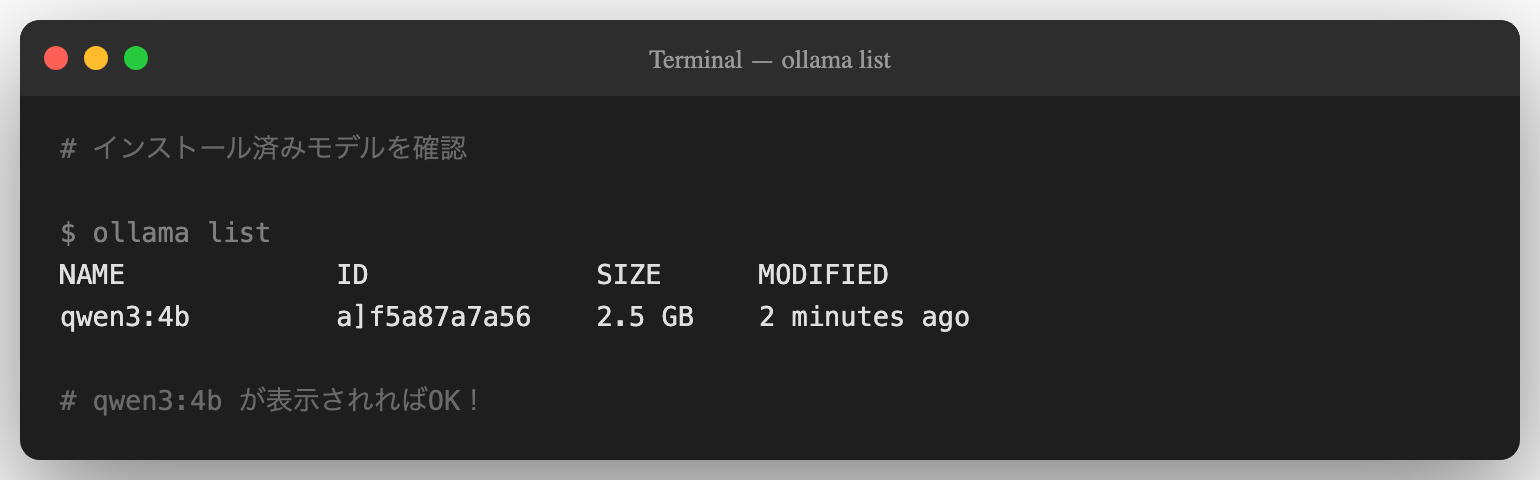Image resolution: width=1540 pixels, height=480 pixels.
Task: Click the hash symbol starting the top comment
Action: tap(68, 150)
